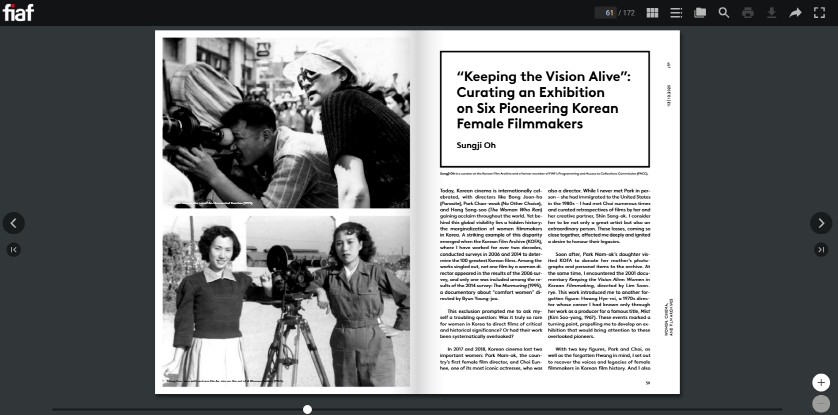Screen dimensions: 838x415
Task: Click the author name Sungji Oh
Action: [476, 145]
